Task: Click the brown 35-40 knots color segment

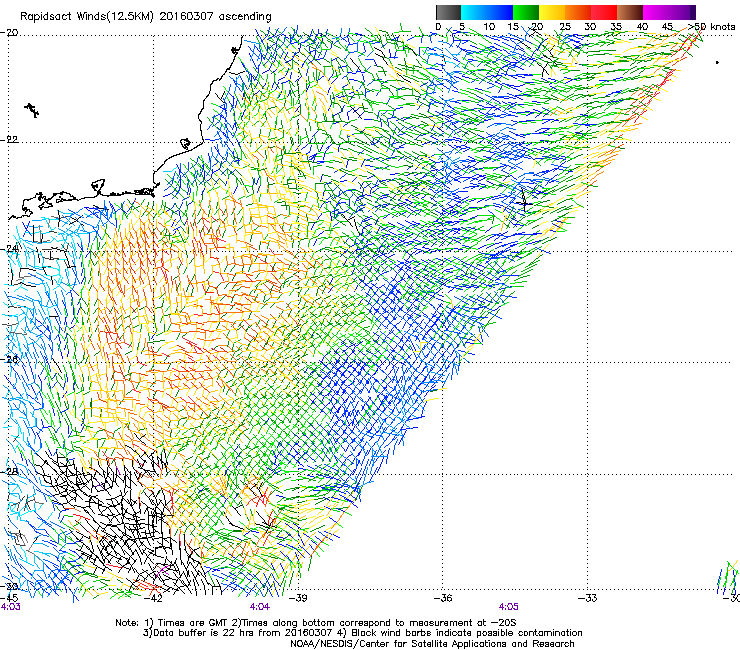Action: tap(630, 12)
